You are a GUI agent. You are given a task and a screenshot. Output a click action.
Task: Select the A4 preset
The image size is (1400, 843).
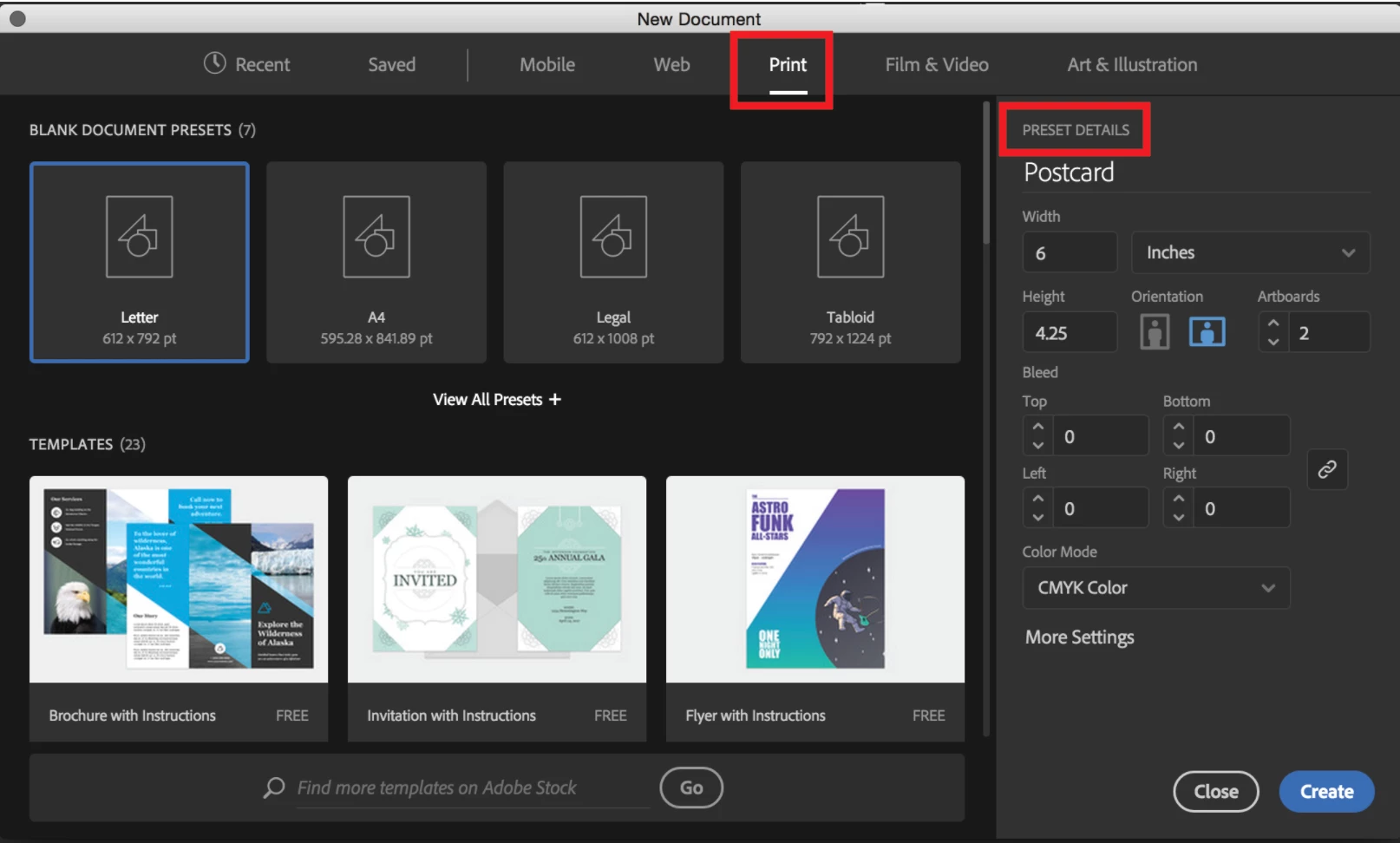[x=376, y=262]
